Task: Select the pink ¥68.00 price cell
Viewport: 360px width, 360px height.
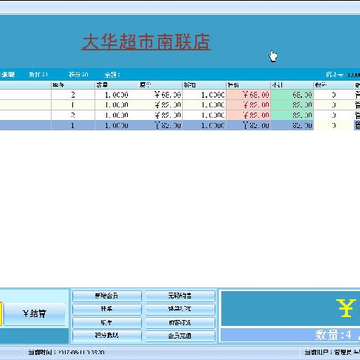Action: click(248, 95)
